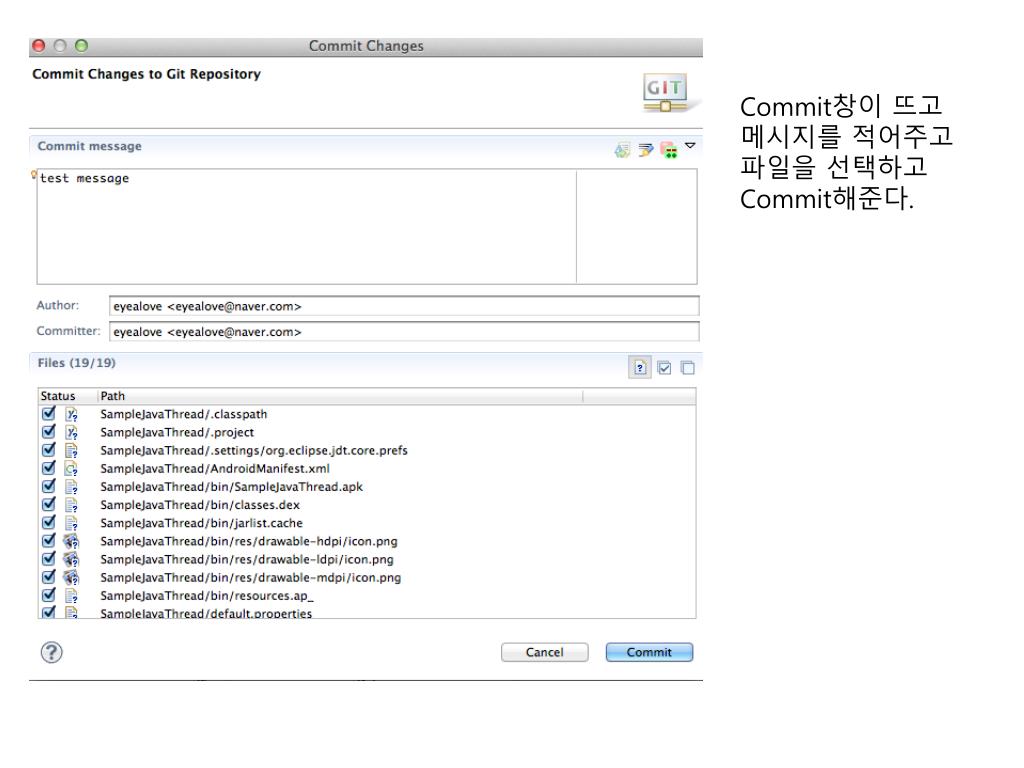Click drawable-mdpi icon.png image icon

pos(71,578)
